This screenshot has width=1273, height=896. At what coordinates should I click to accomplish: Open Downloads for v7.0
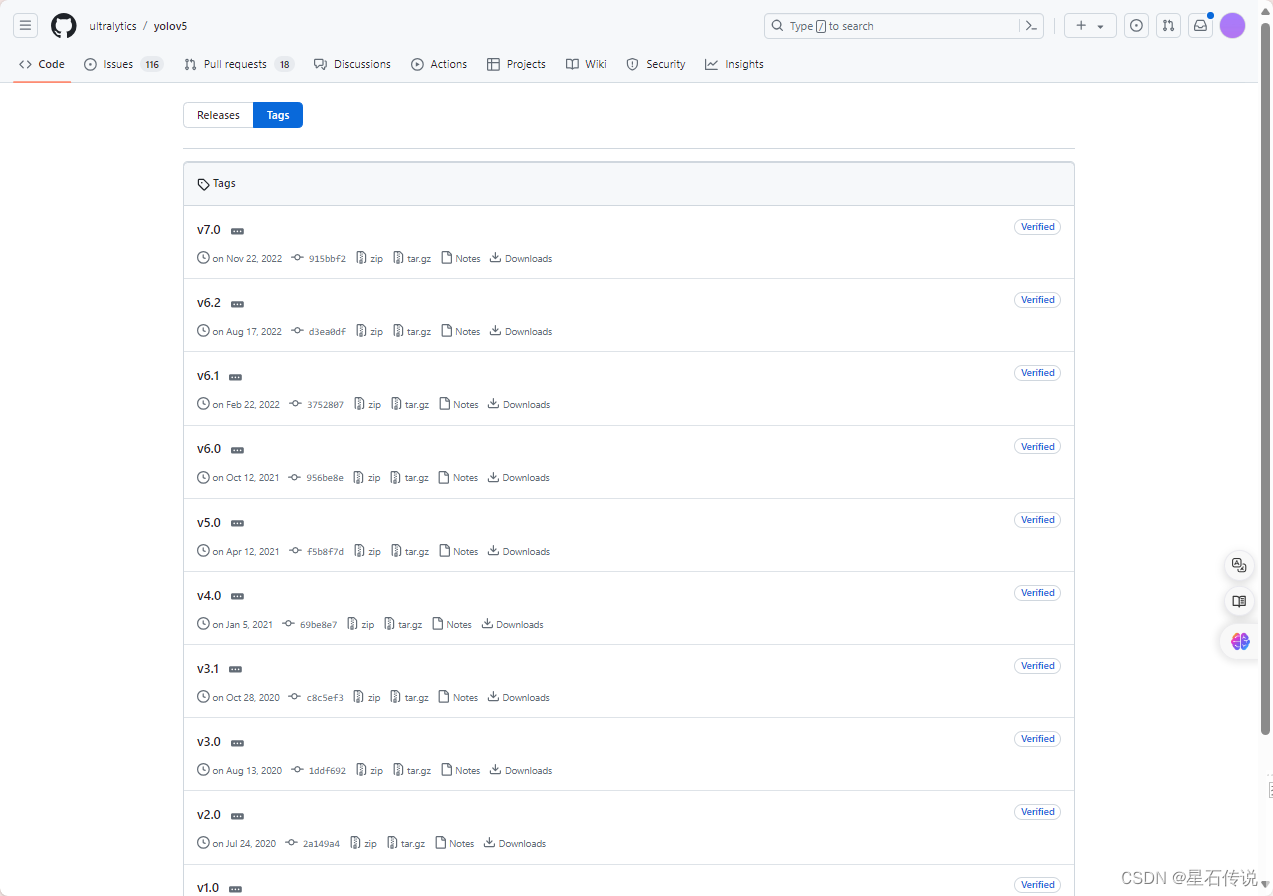[521, 258]
